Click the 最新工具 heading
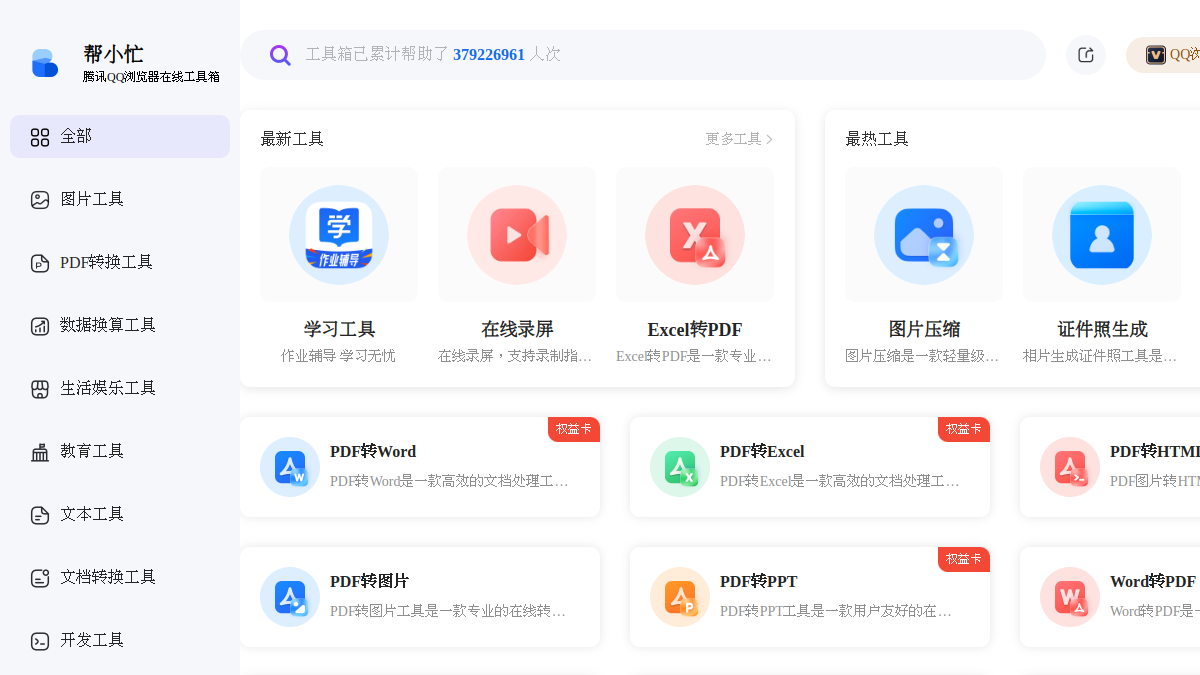 (x=292, y=139)
